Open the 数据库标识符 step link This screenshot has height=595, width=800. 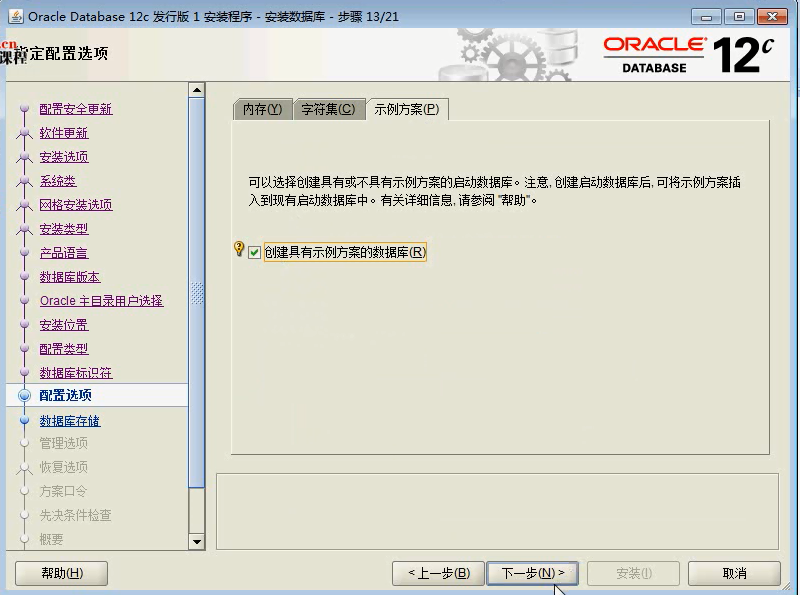click(76, 373)
